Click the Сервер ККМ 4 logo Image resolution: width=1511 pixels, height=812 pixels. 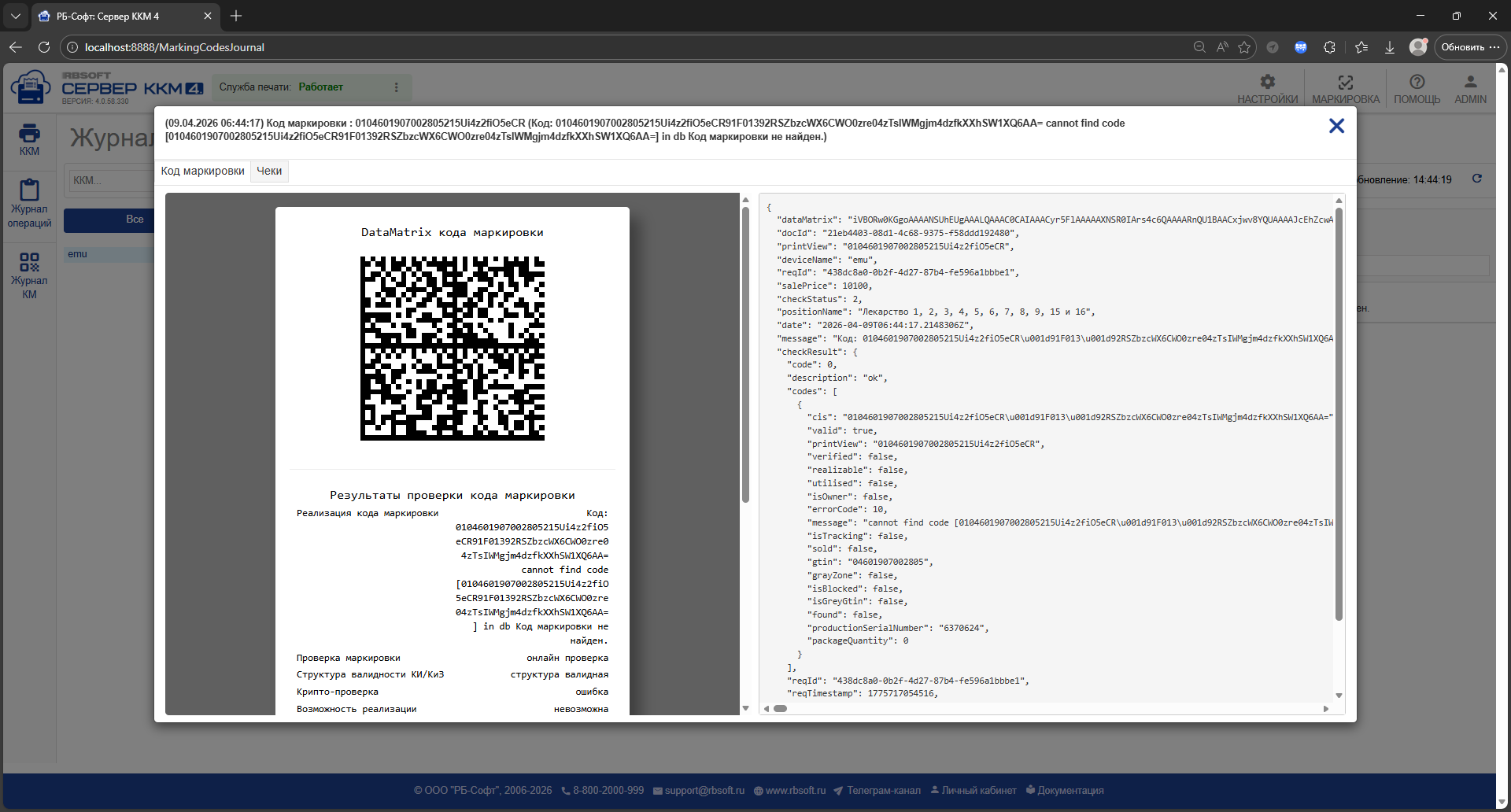(x=108, y=87)
